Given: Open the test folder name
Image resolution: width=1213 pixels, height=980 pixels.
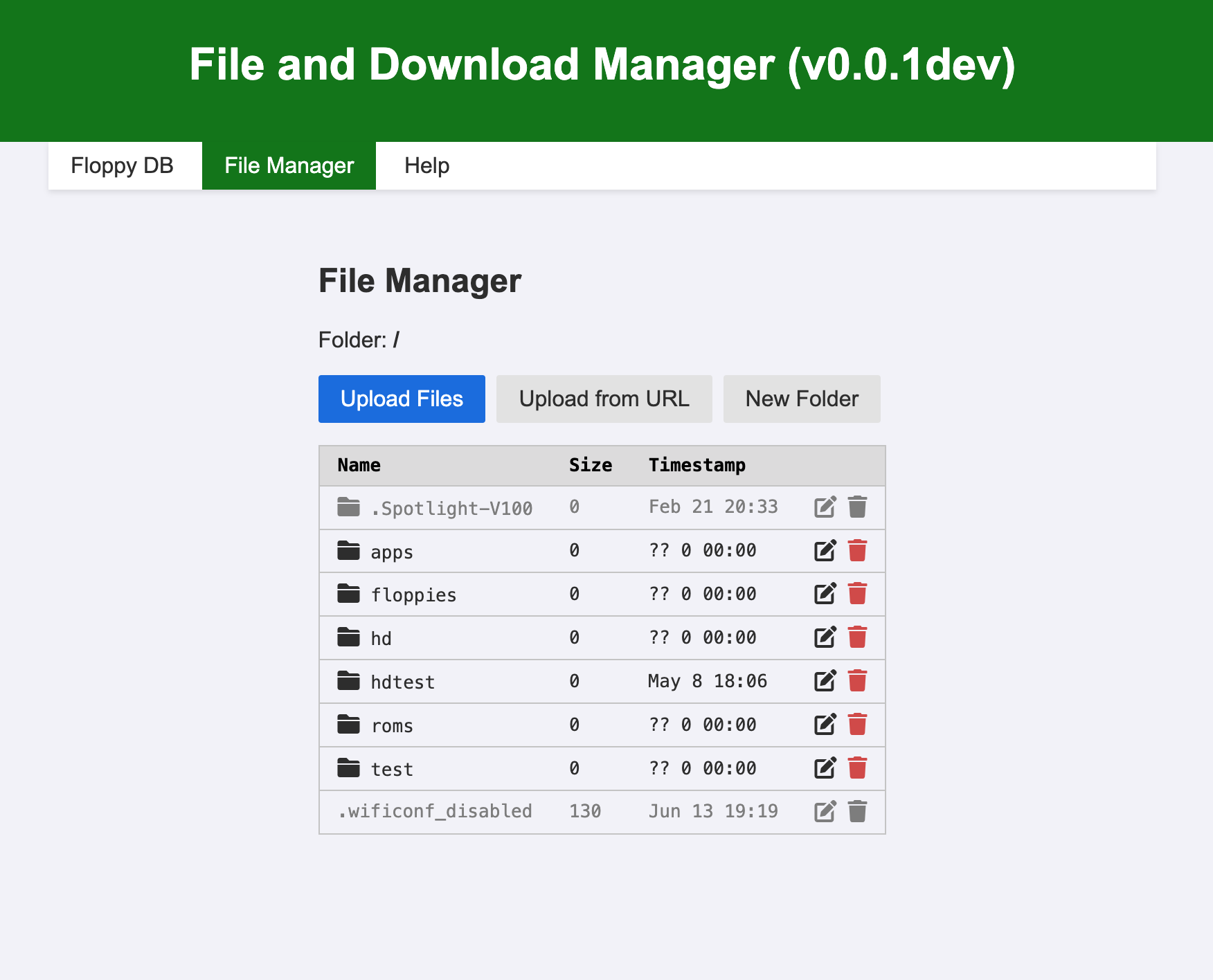Looking at the screenshot, I should point(392,770).
